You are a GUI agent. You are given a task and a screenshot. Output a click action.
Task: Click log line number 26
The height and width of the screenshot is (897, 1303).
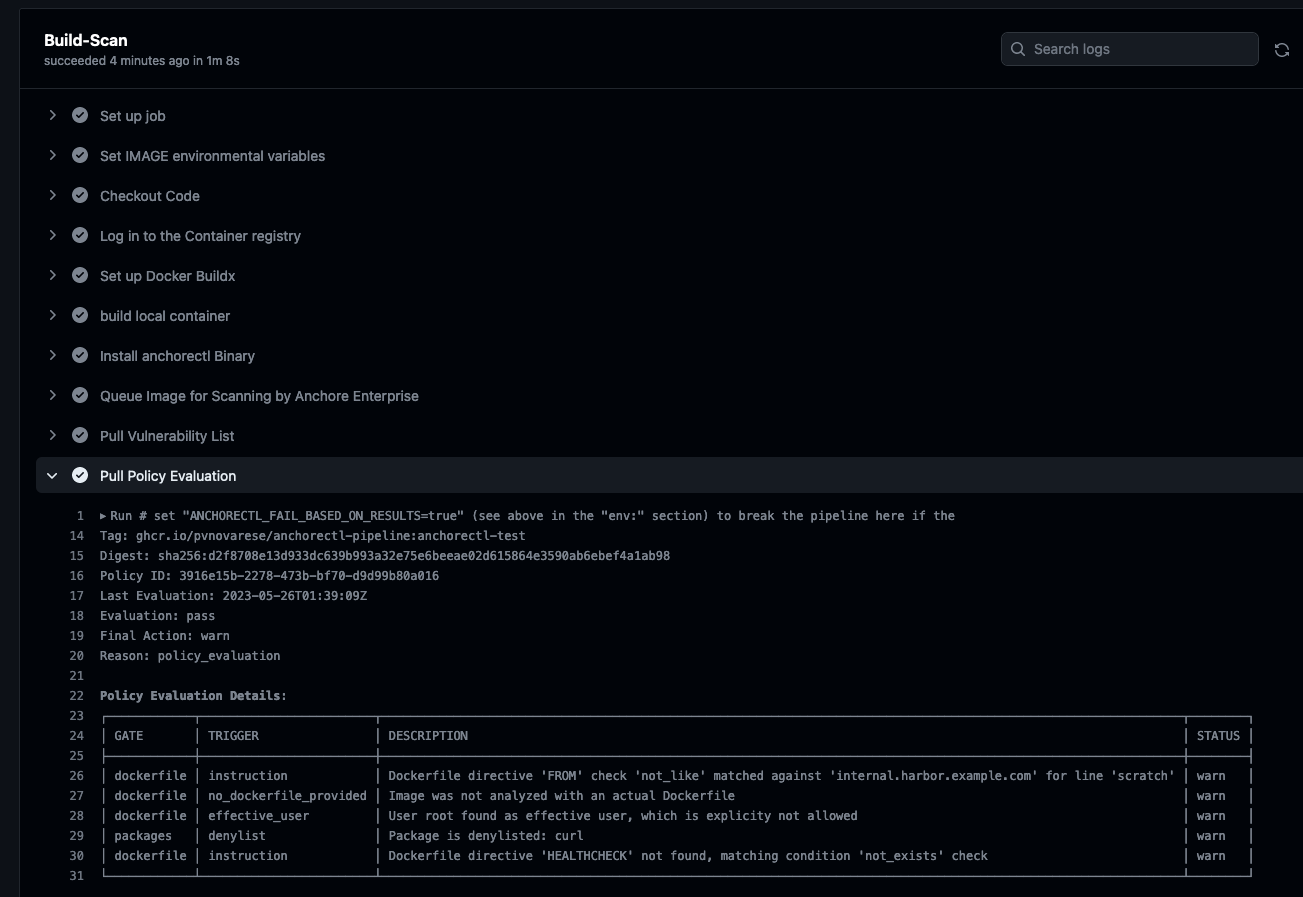click(77, 776)
